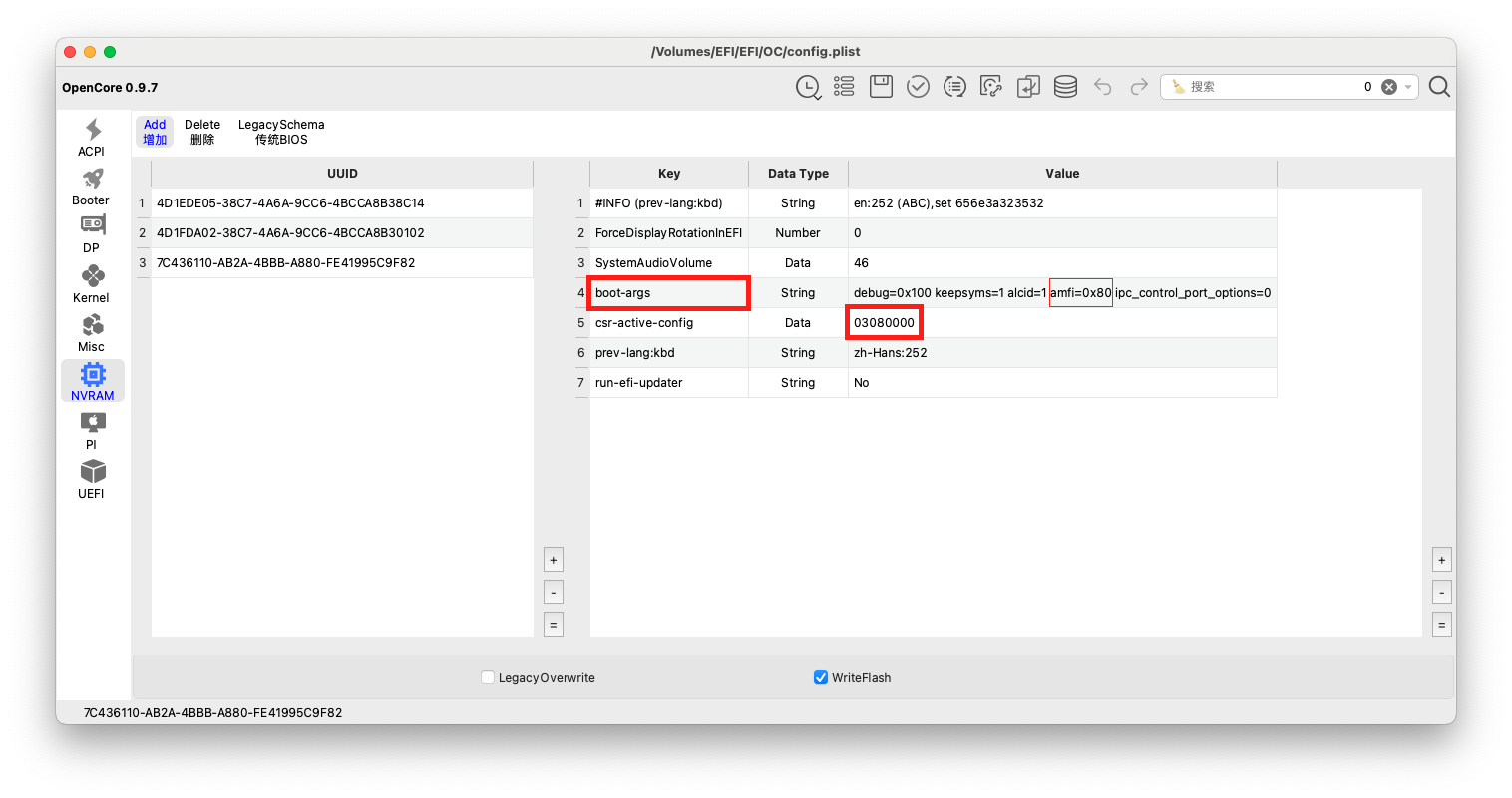Open the Misc section
1512x798 pixels.
coord(92,332)
